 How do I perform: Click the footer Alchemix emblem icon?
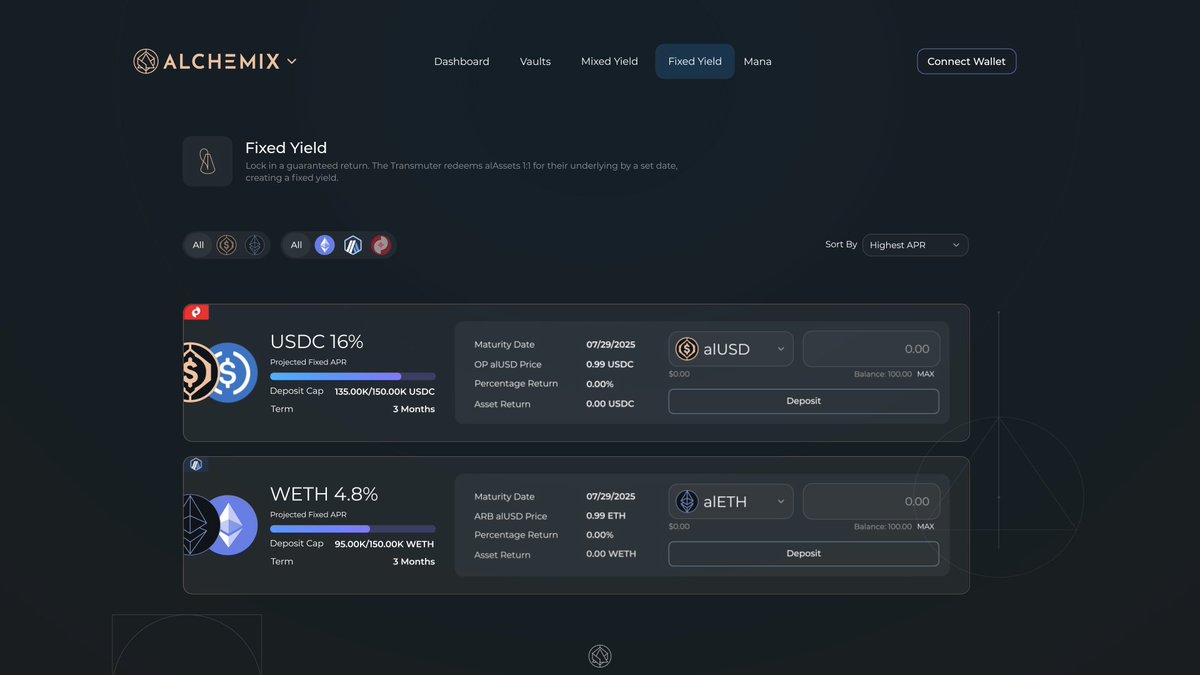pyautogui.click(x=600, y=656)
